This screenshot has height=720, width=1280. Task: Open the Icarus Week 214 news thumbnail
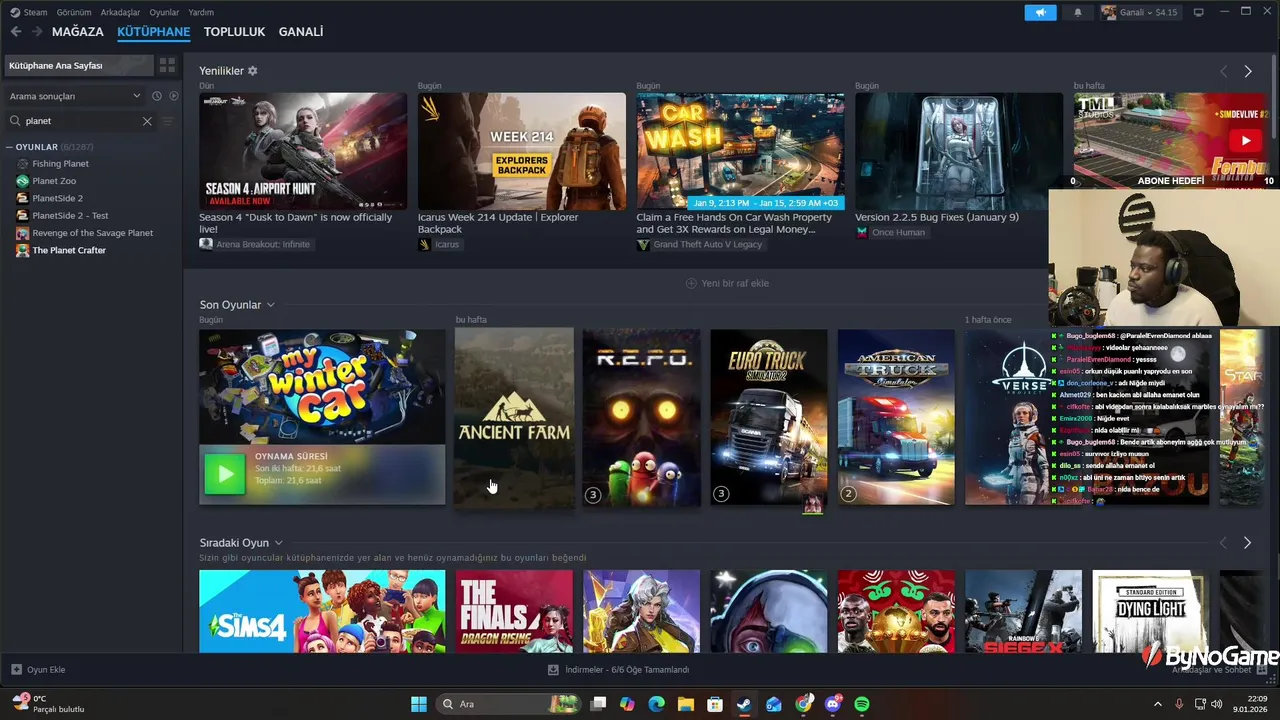[522, 151]
